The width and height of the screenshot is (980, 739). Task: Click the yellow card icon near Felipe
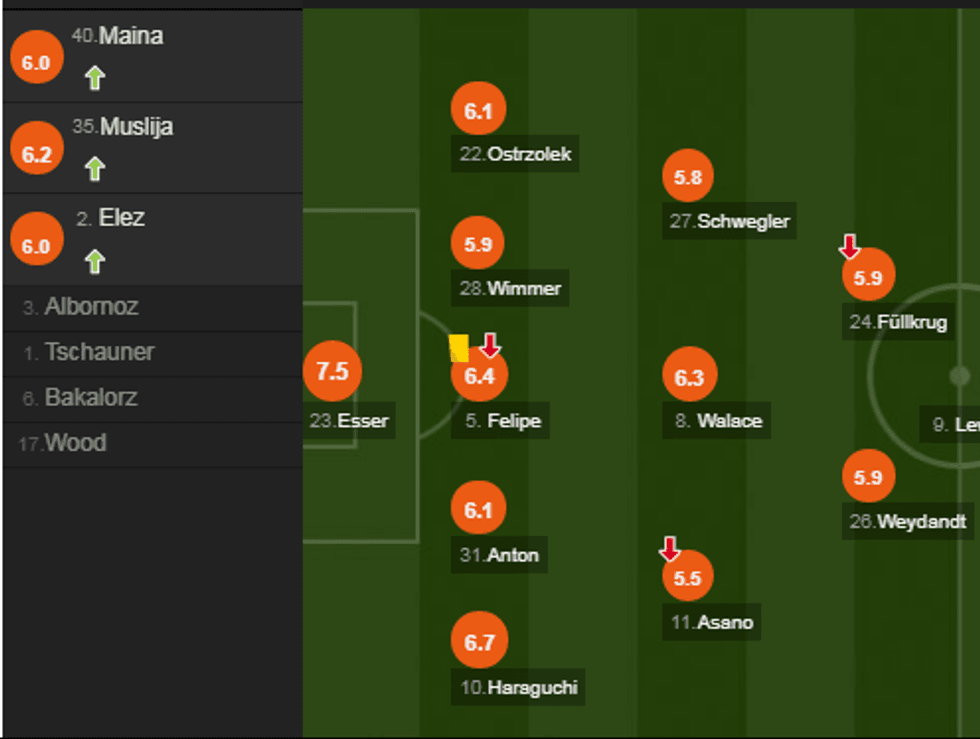(x=459, y=348)
